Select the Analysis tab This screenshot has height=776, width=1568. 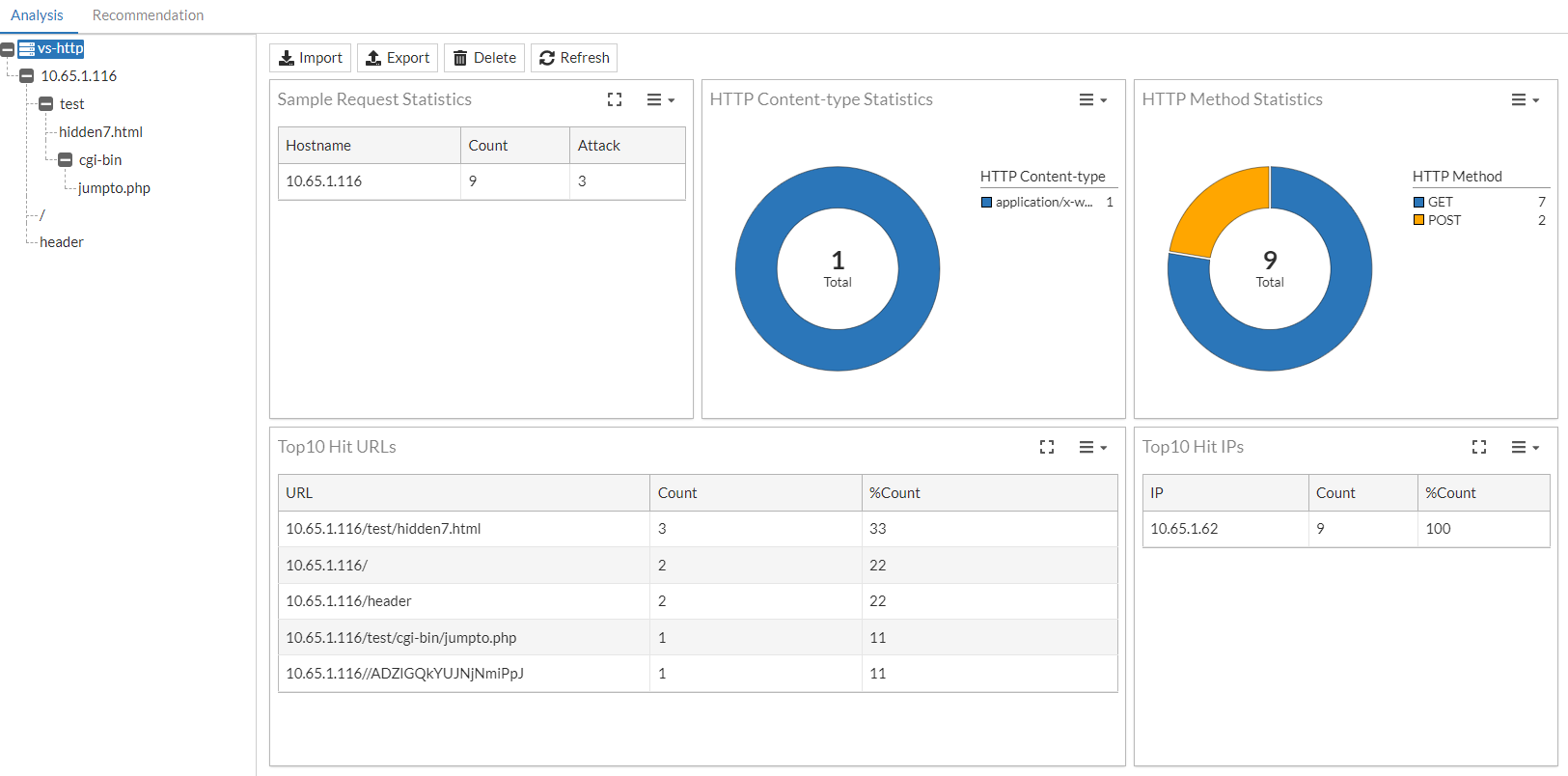click(37, 15)
